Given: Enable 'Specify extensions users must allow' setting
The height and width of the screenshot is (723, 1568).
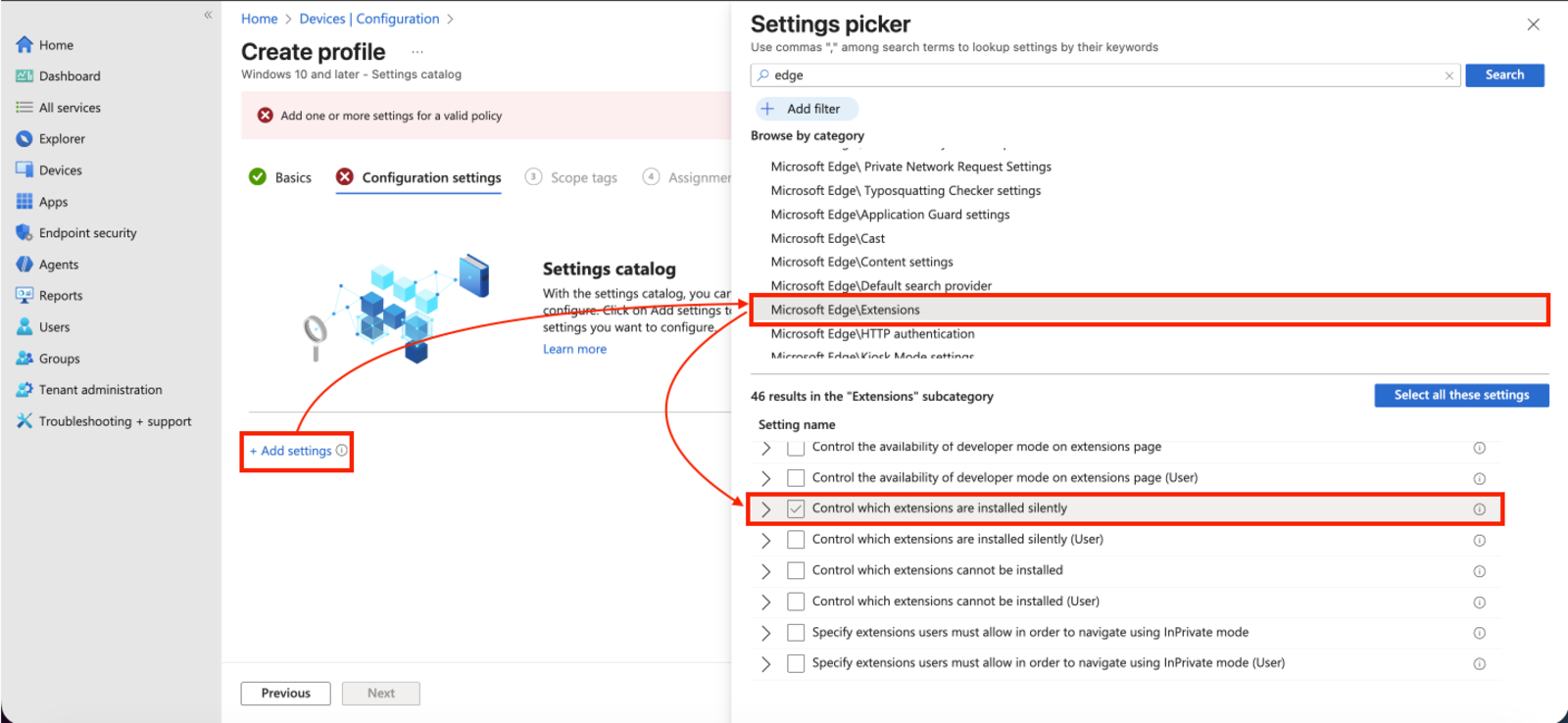Looking at the screenshot, I should 795,632.
